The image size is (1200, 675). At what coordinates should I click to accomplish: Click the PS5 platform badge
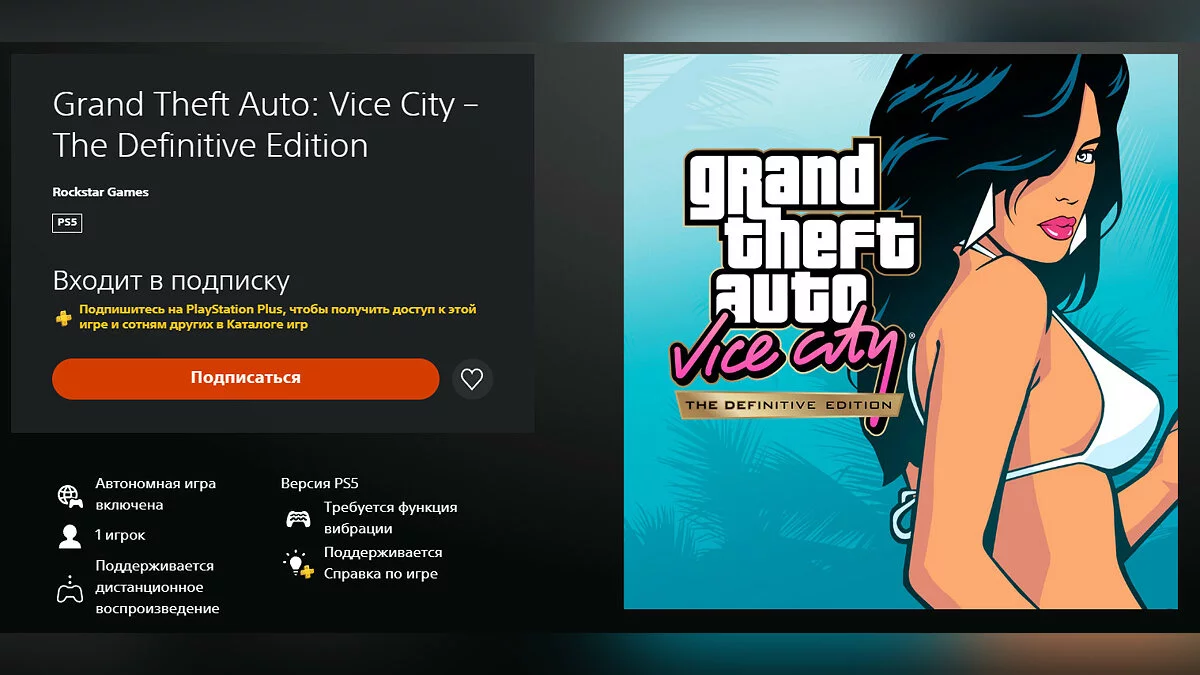pyautogui.click(x=67, y=222)
